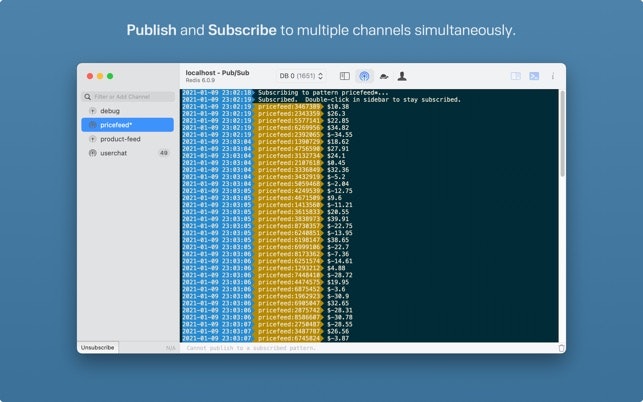Click the pricefeed:1390729 channel tag

(289, 142)
